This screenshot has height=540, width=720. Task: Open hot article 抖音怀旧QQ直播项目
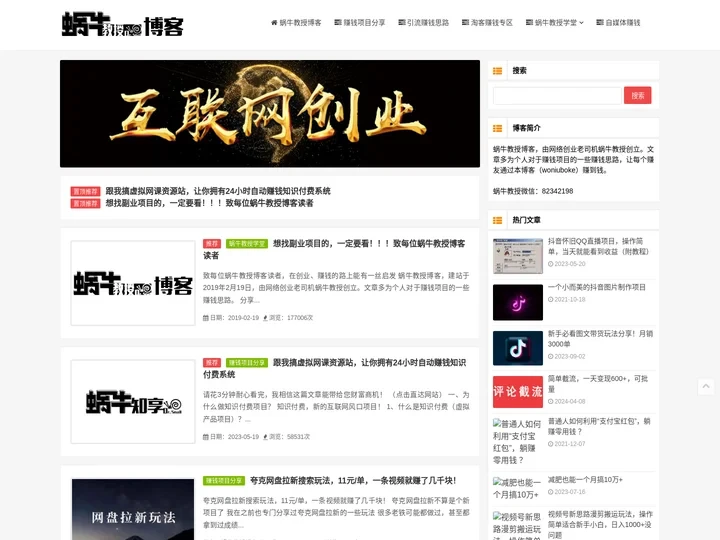pos(598,246)
